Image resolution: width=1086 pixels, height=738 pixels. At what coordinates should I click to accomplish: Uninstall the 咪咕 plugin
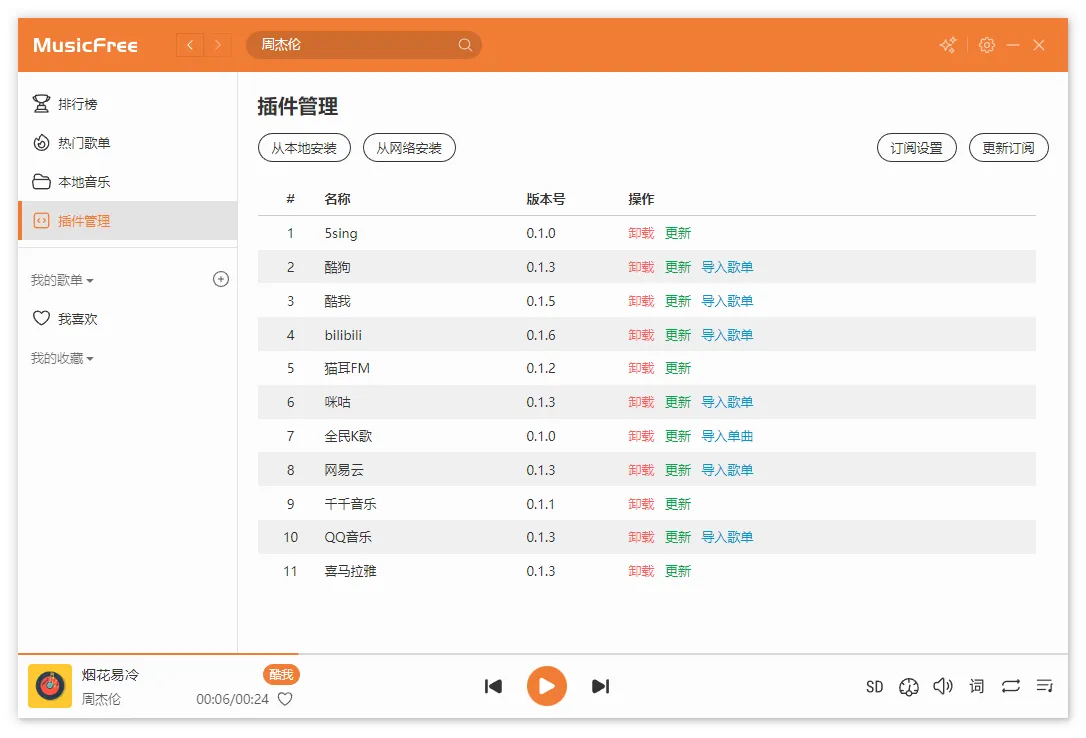[x=641, y=402]
